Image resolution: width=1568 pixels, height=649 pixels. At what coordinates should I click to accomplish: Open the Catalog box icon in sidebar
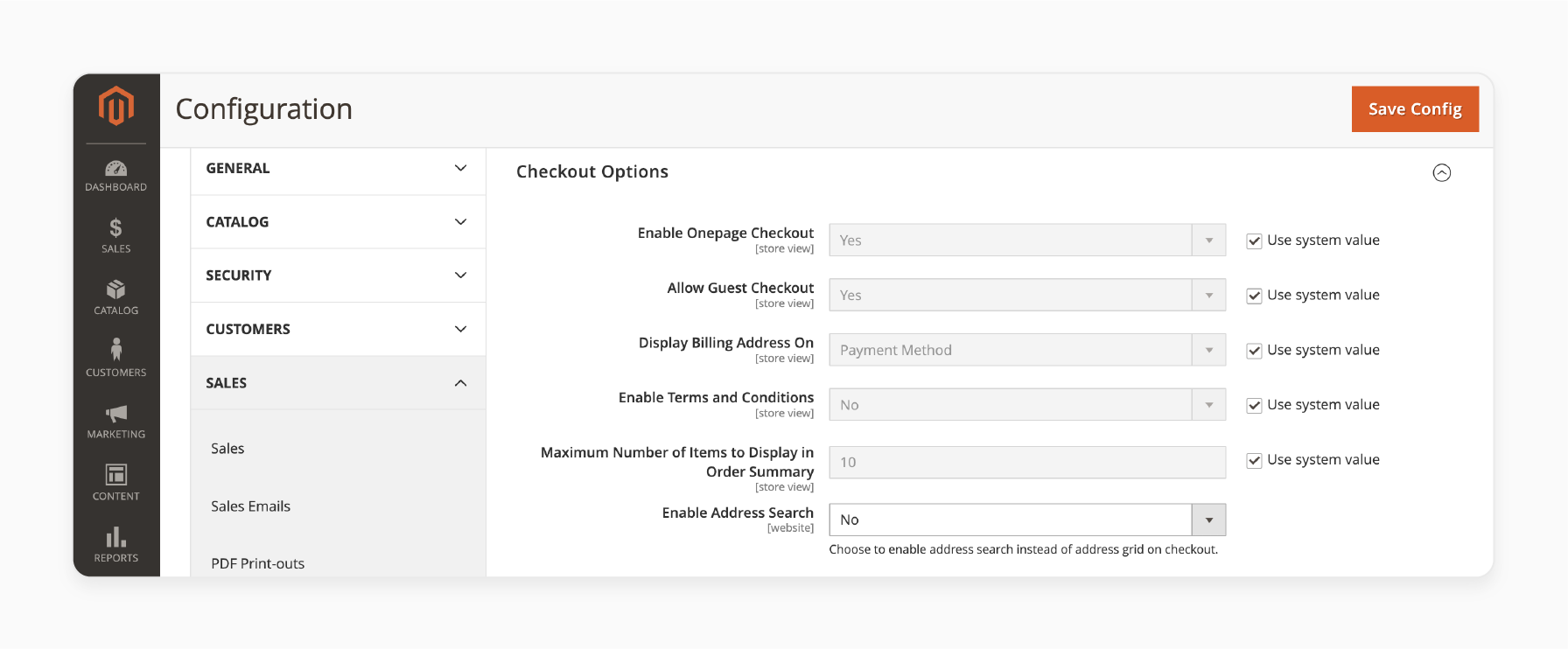pyautogui.click(x=115, y=290)
